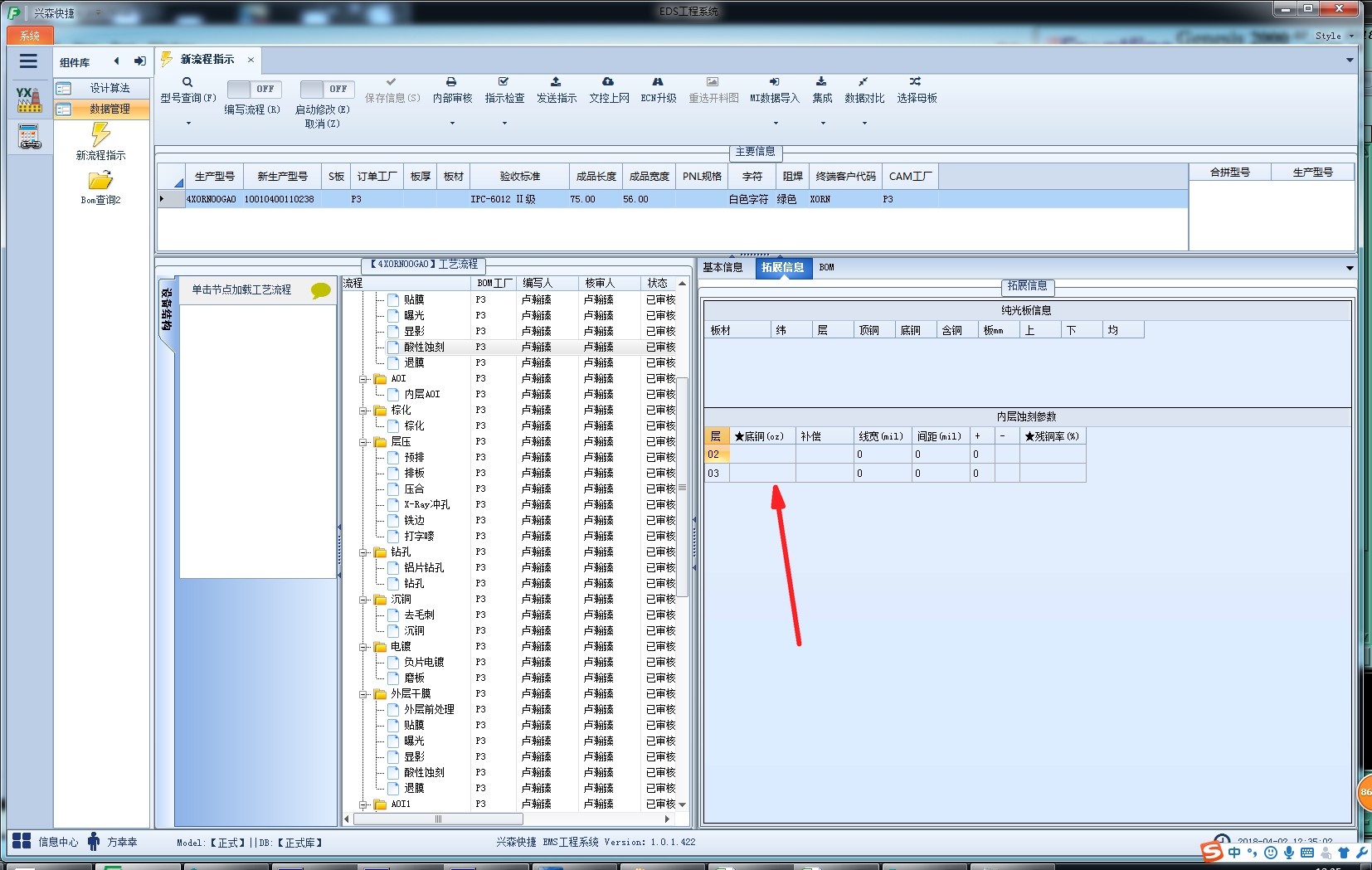Select the 新流程指示 document tab
Image resolution: width=1372 pixels, height=870 pixels.
207,60
